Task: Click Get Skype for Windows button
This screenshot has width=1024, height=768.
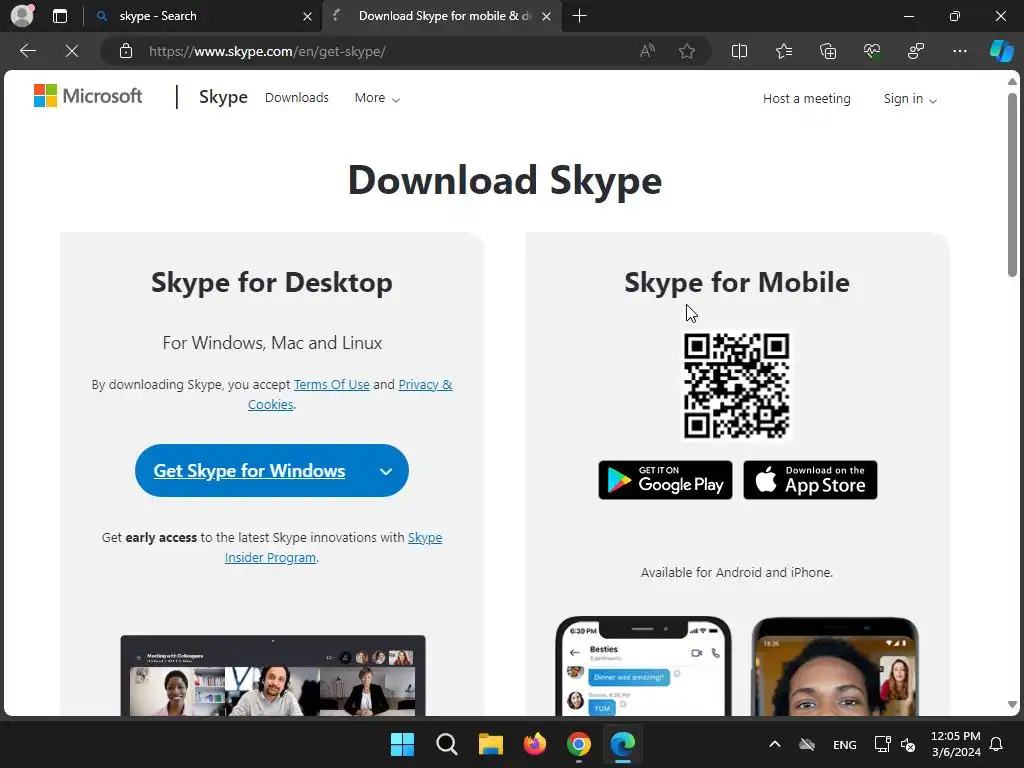Action: tap(249, 471)
